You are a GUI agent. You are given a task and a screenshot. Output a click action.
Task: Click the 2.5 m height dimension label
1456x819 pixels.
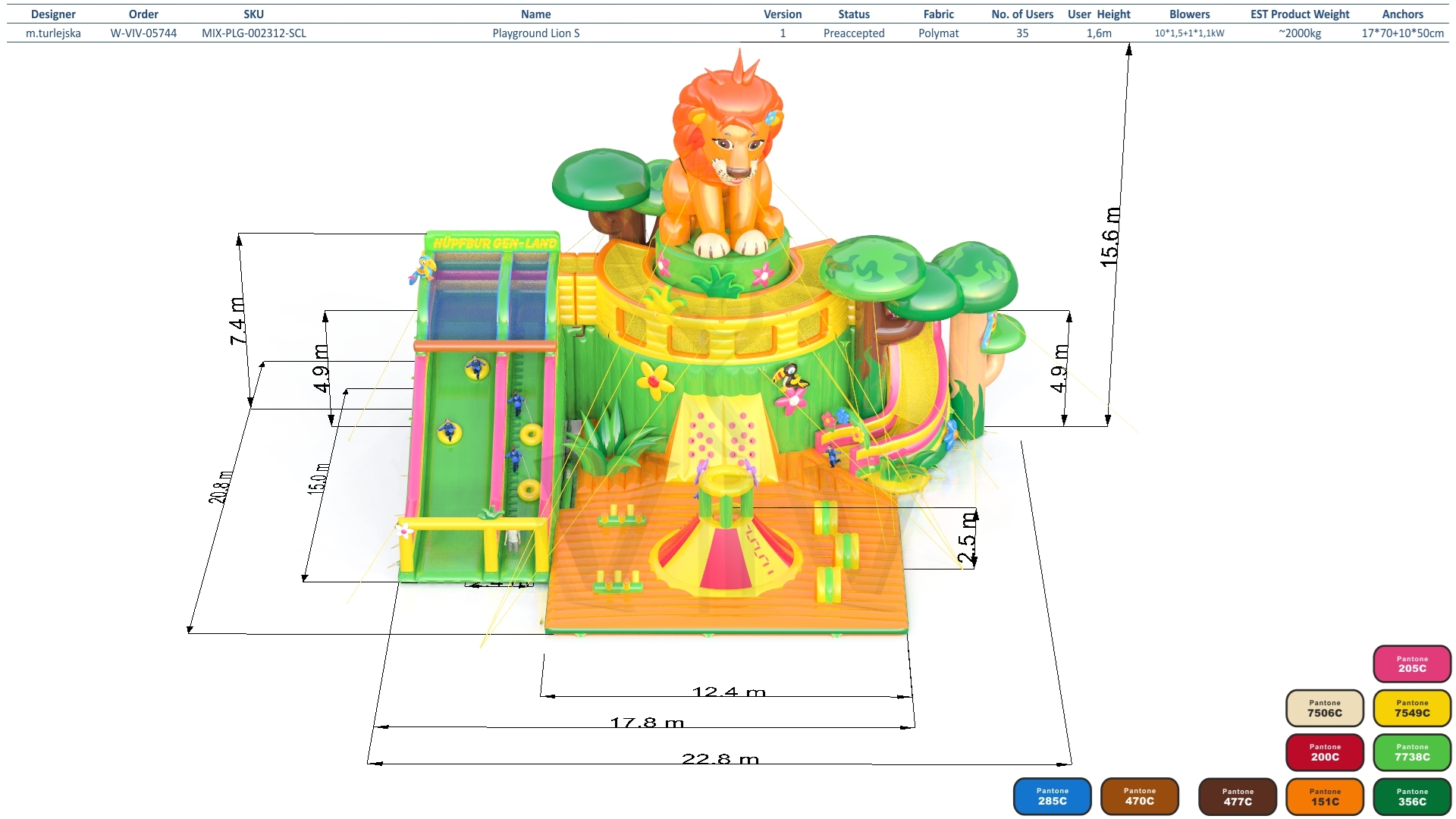967,538
